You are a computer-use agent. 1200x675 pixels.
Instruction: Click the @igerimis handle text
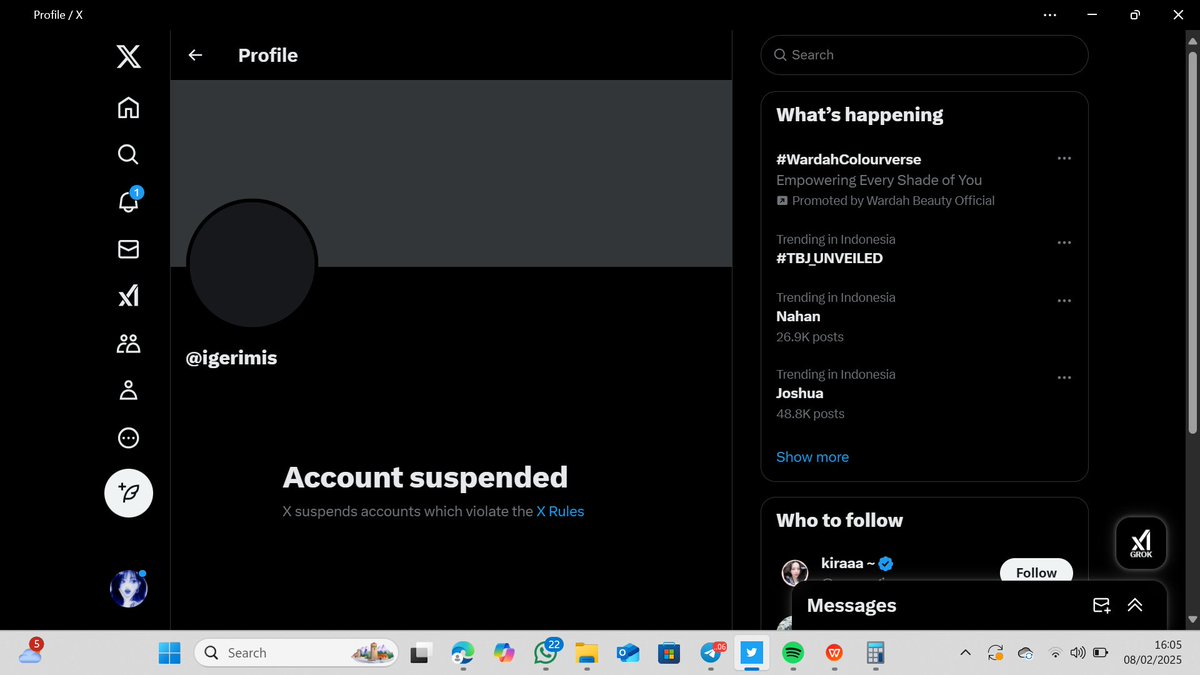click(x=231, y=357)
